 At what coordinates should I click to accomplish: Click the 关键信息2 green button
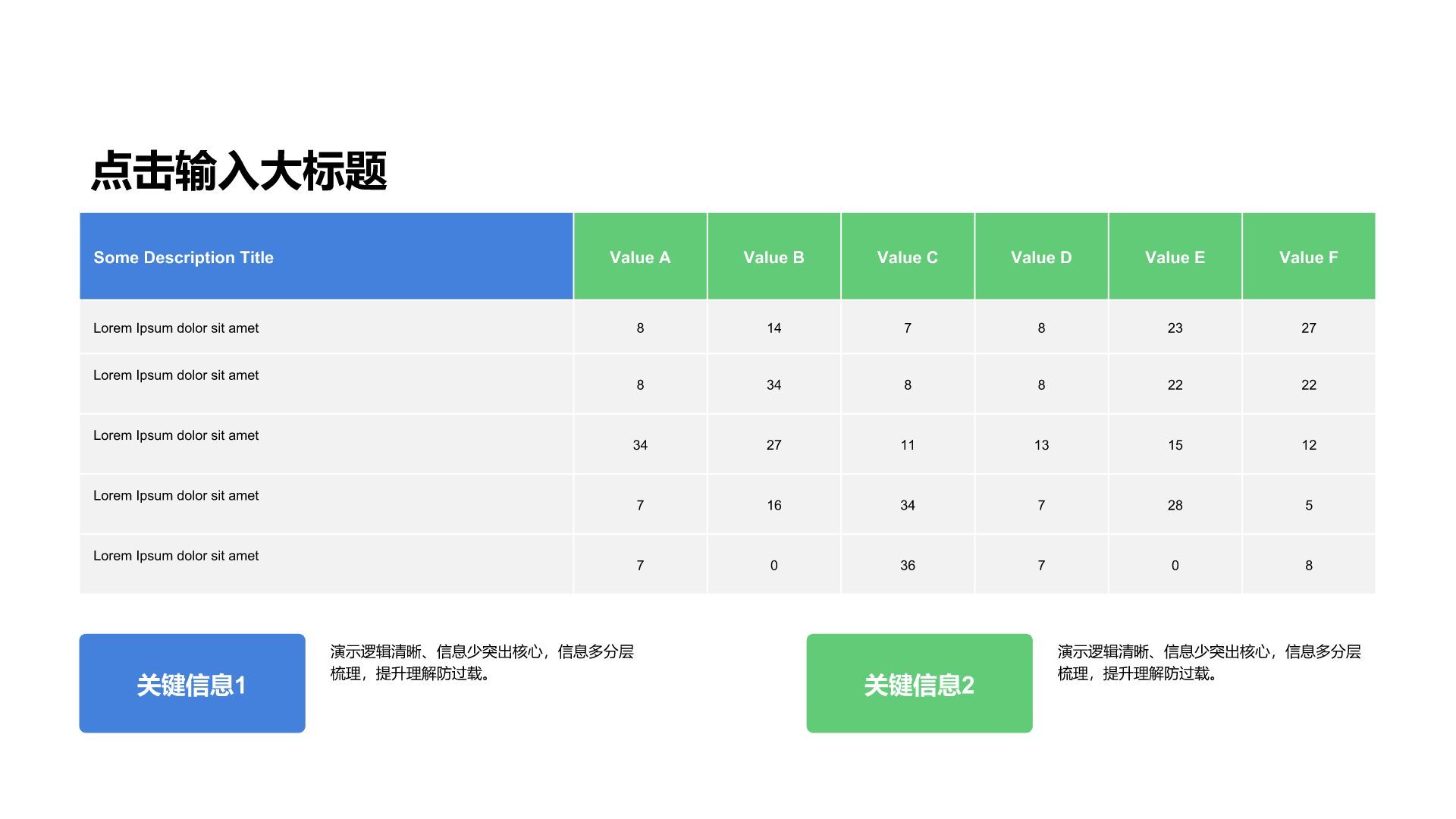[919, 682]
